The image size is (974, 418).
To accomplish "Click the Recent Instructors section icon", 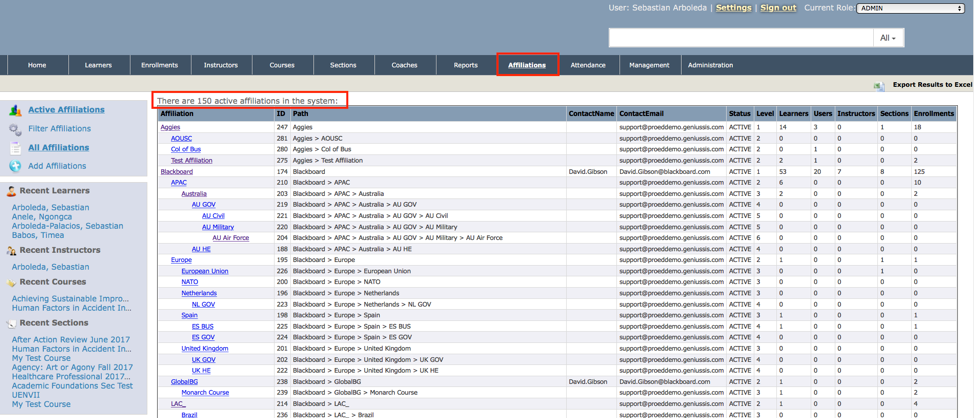I will click(x=12, y=251).
